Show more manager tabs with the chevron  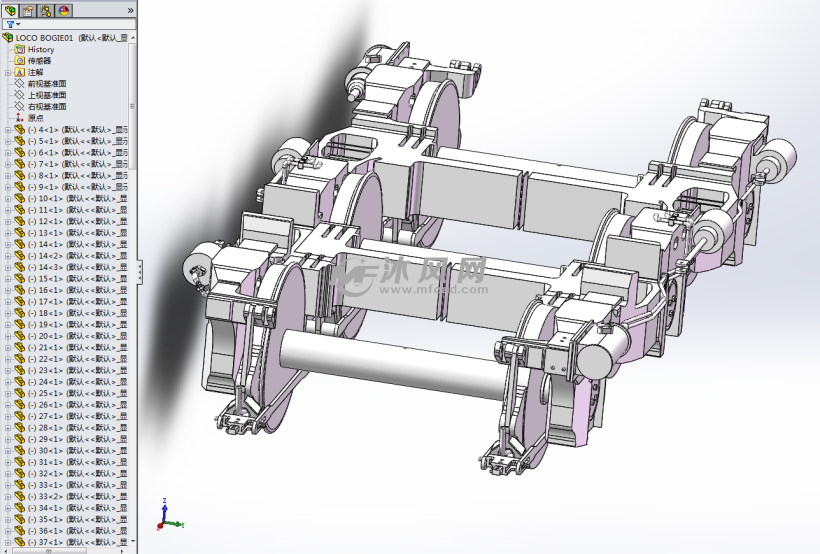point(130,10)
